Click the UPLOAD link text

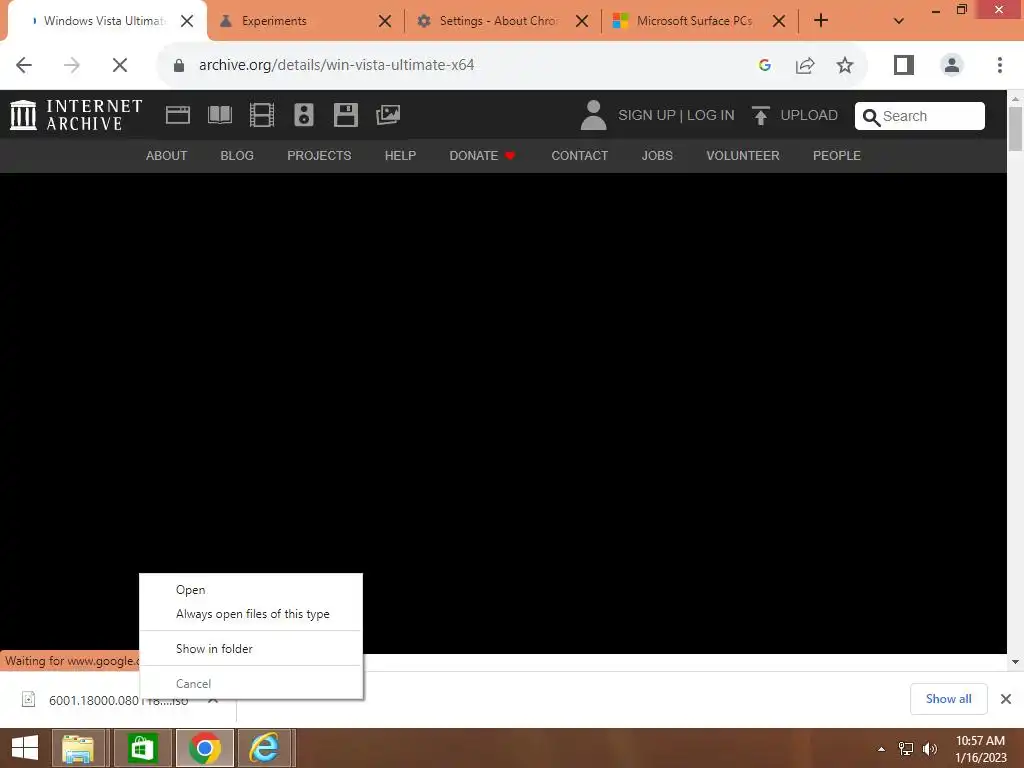point(808,116)
